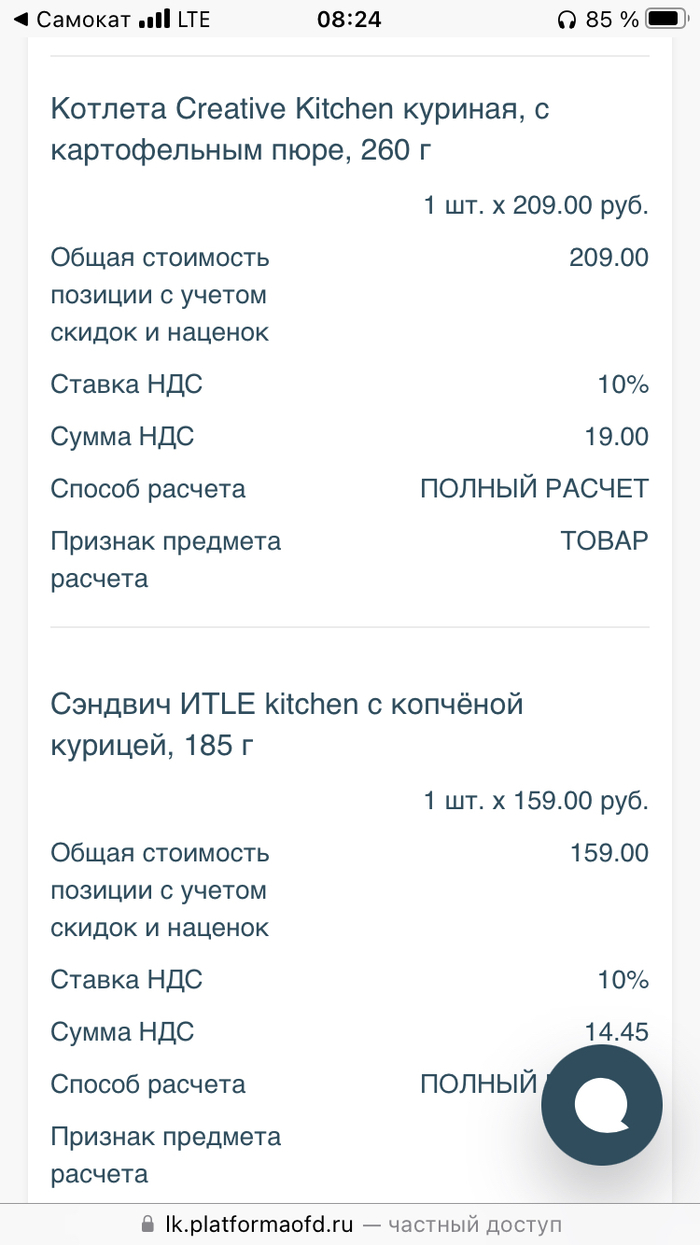Tap the 1 шт. x 209.00 руб. line

pos(535,206)
